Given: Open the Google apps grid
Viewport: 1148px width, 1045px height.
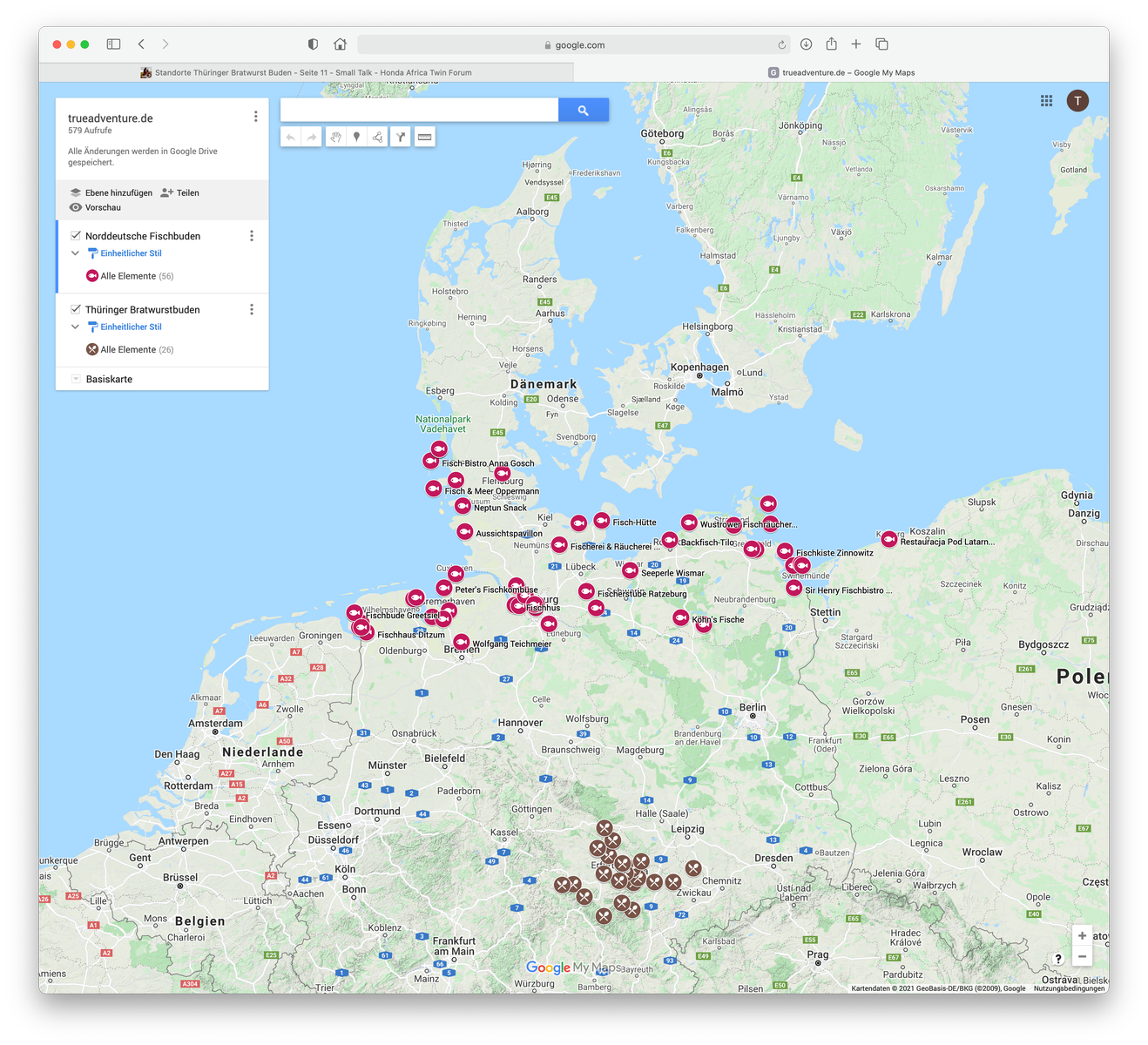Looking at the screenshot, I should (x=1046, y=101).
